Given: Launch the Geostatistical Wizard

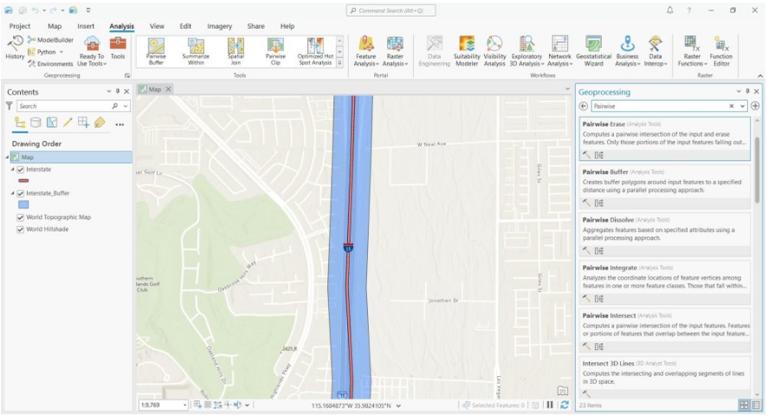Looking at the screenshot, I should pyautogui.click(x=593, y=51).
